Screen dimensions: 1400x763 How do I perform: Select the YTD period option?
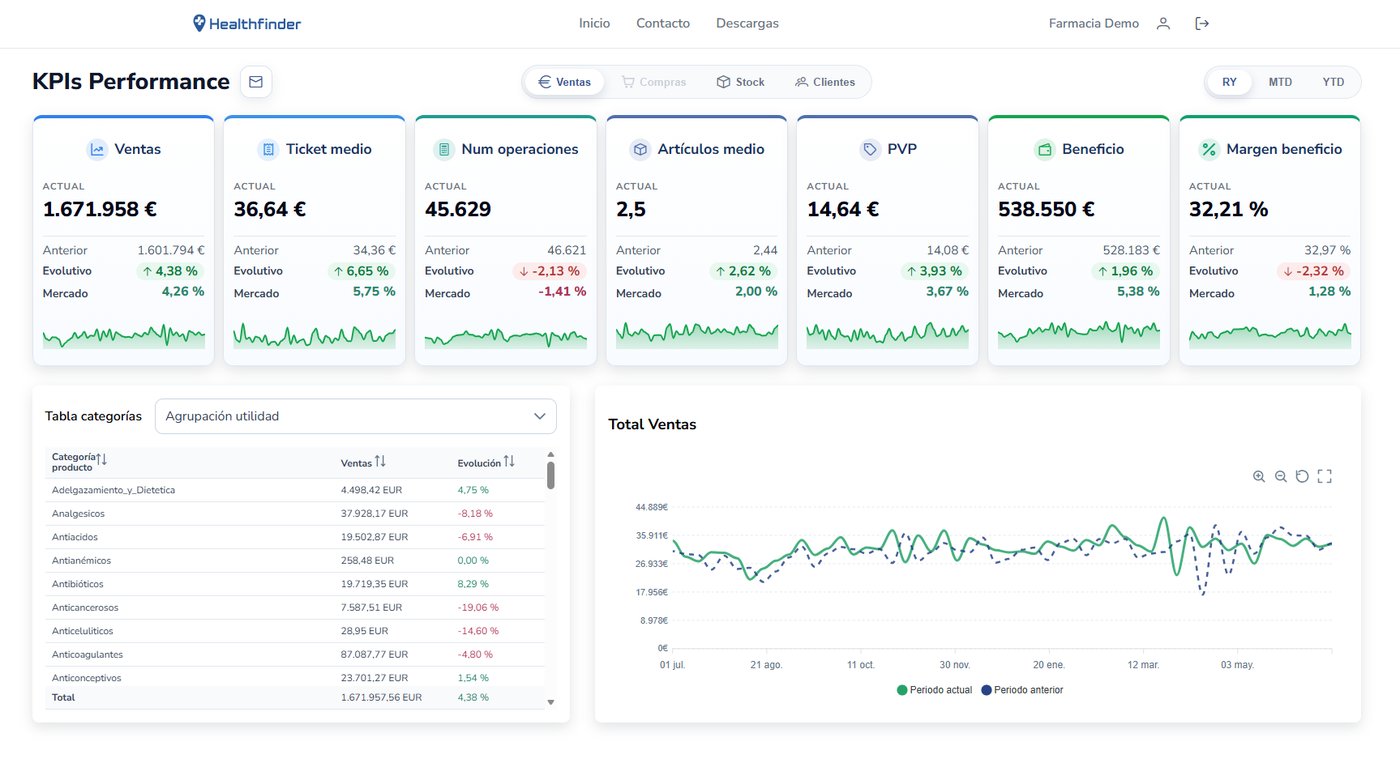click(x=1333, y=82)
